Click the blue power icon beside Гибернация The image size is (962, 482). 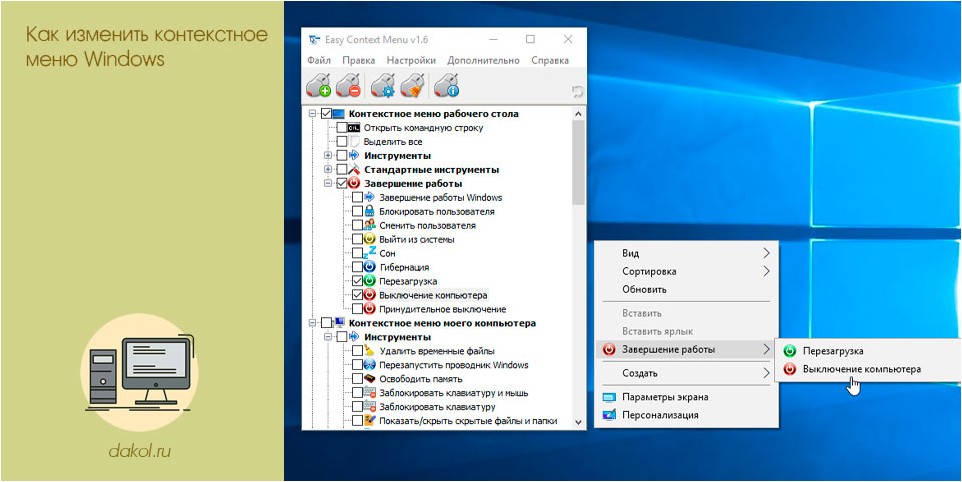[369, 267]
